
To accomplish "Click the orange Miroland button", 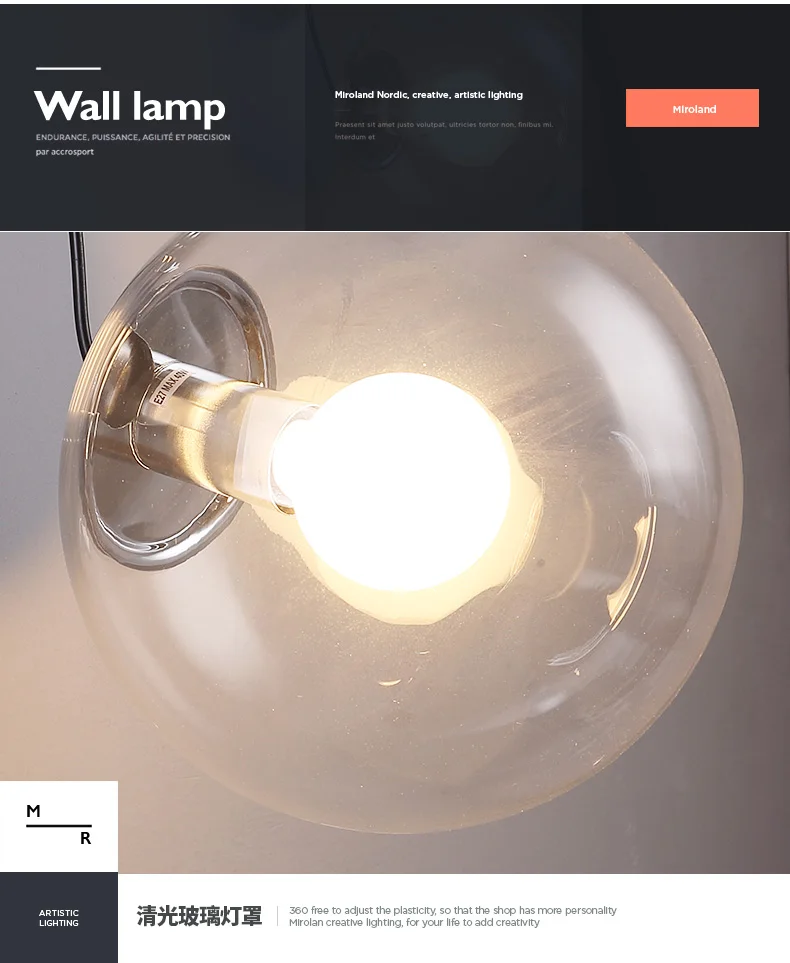I will (692, 108).
